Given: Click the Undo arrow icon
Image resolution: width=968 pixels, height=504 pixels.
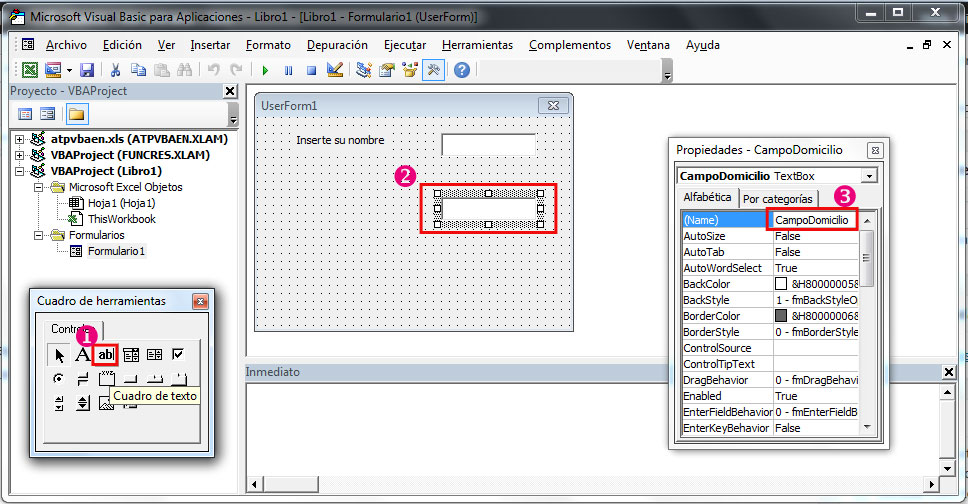Looking at the screenshot, I should pyautogui.click(x=214, y=70).
